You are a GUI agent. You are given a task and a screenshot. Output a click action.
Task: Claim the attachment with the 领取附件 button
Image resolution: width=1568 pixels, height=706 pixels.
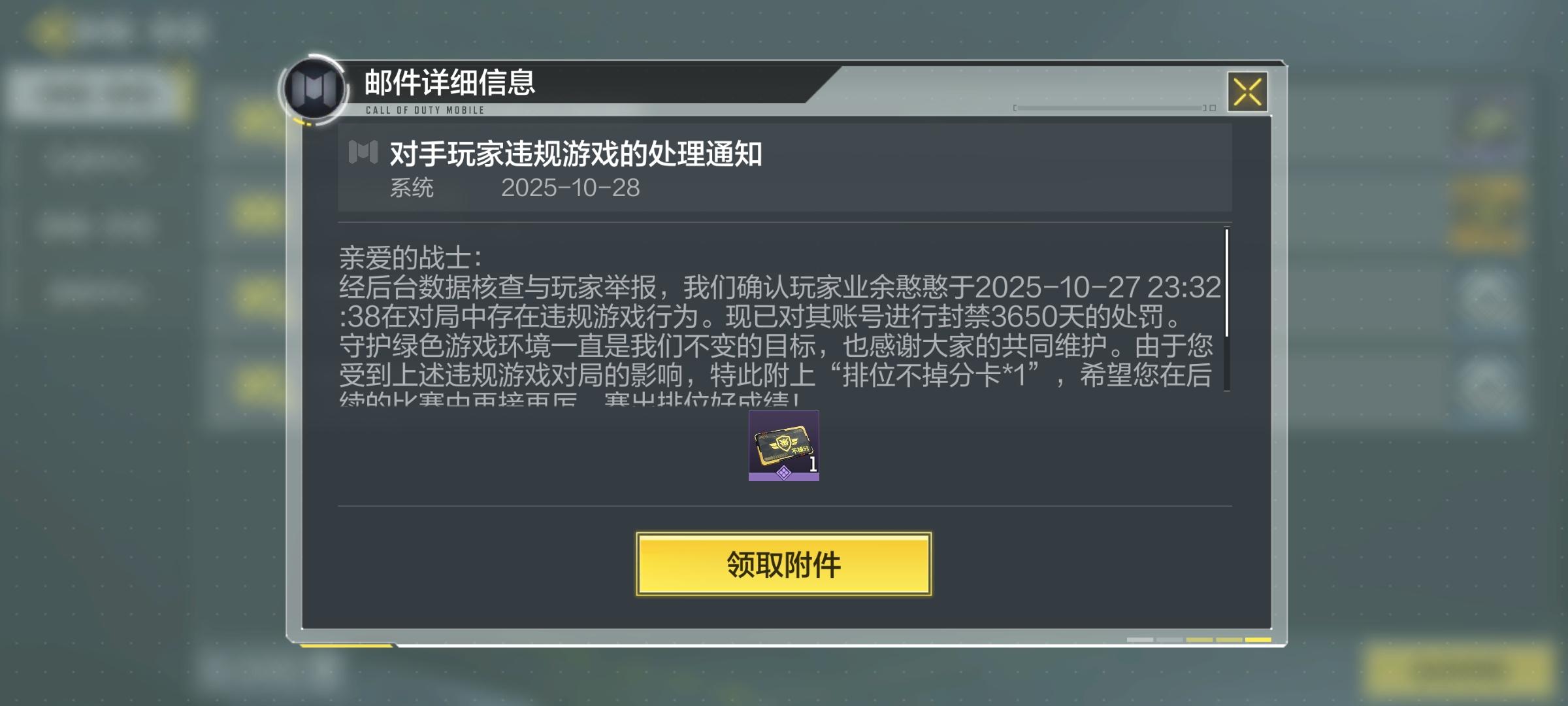click(783, 564)
